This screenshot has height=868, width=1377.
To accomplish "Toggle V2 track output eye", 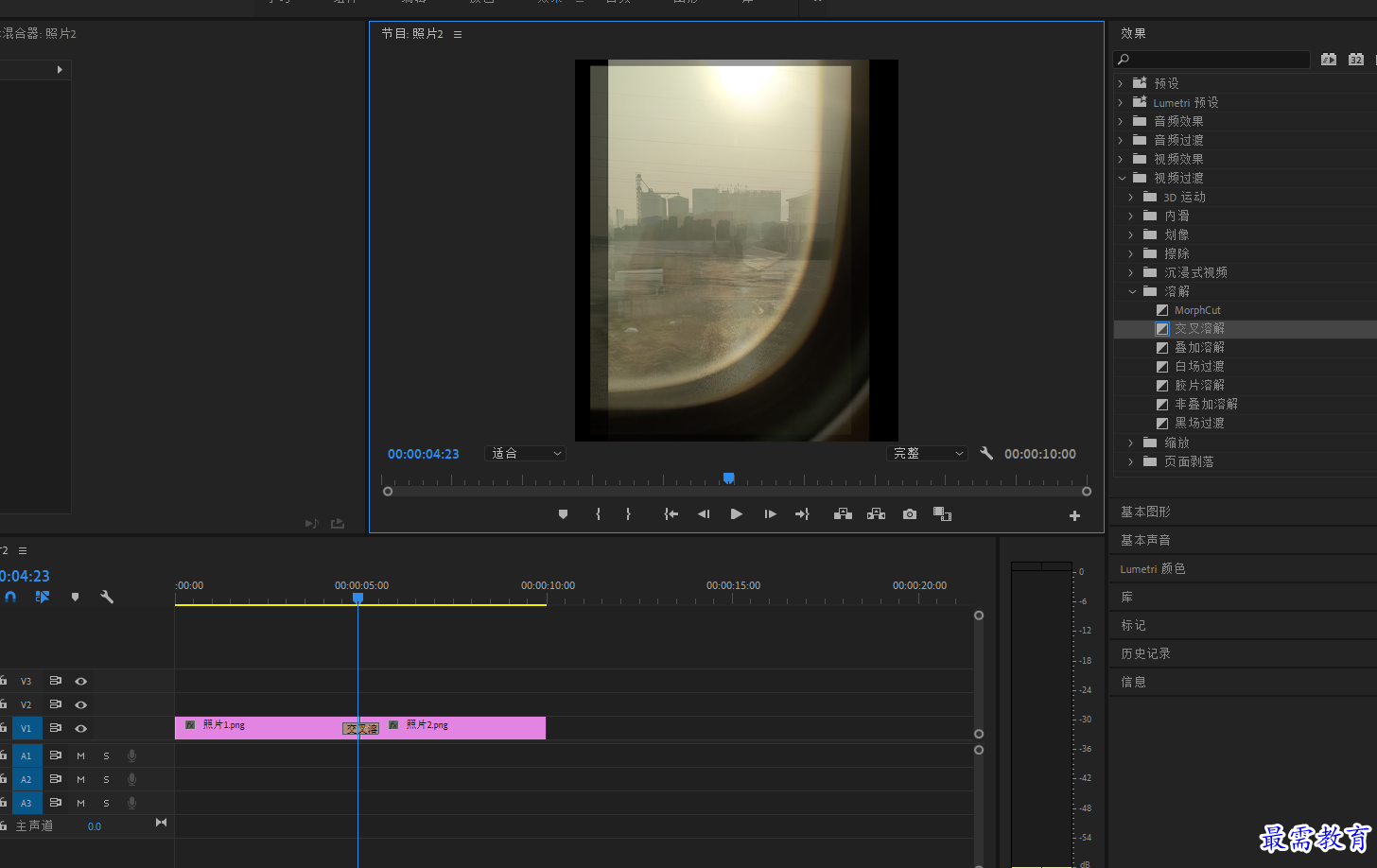I will [x=81, y=704].
